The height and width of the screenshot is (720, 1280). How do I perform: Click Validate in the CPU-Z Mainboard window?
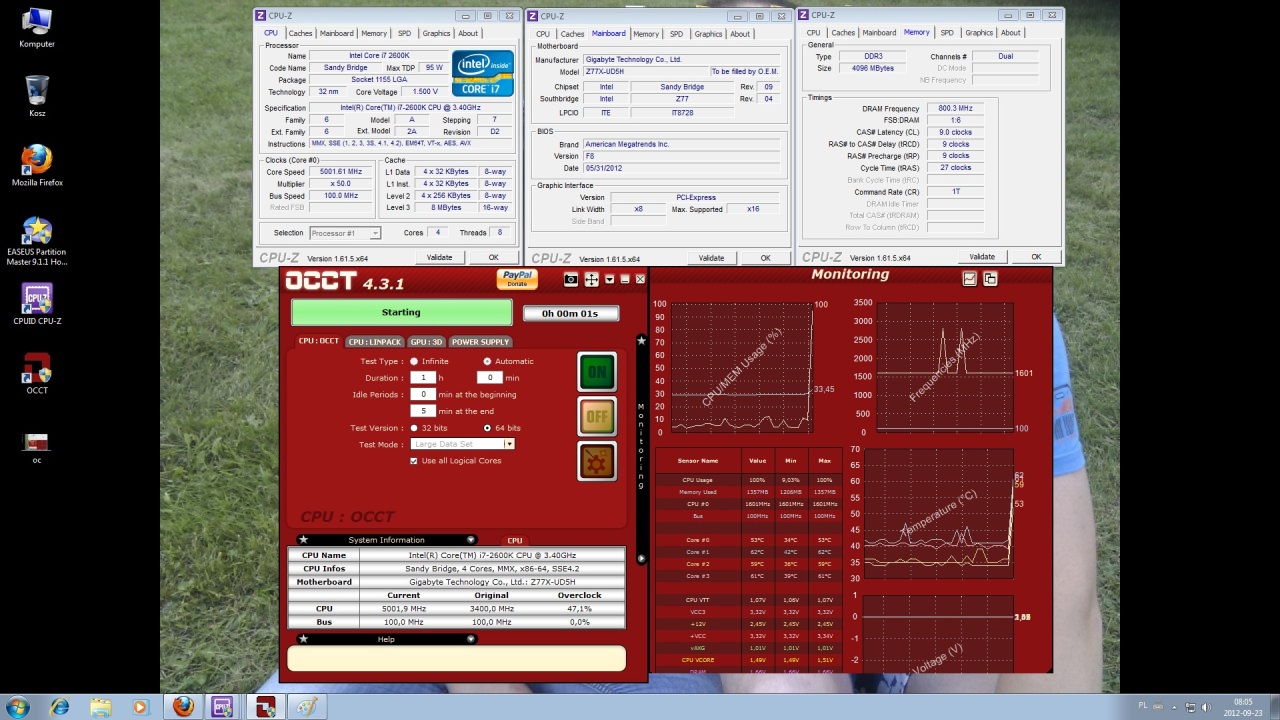pos(711,258)
